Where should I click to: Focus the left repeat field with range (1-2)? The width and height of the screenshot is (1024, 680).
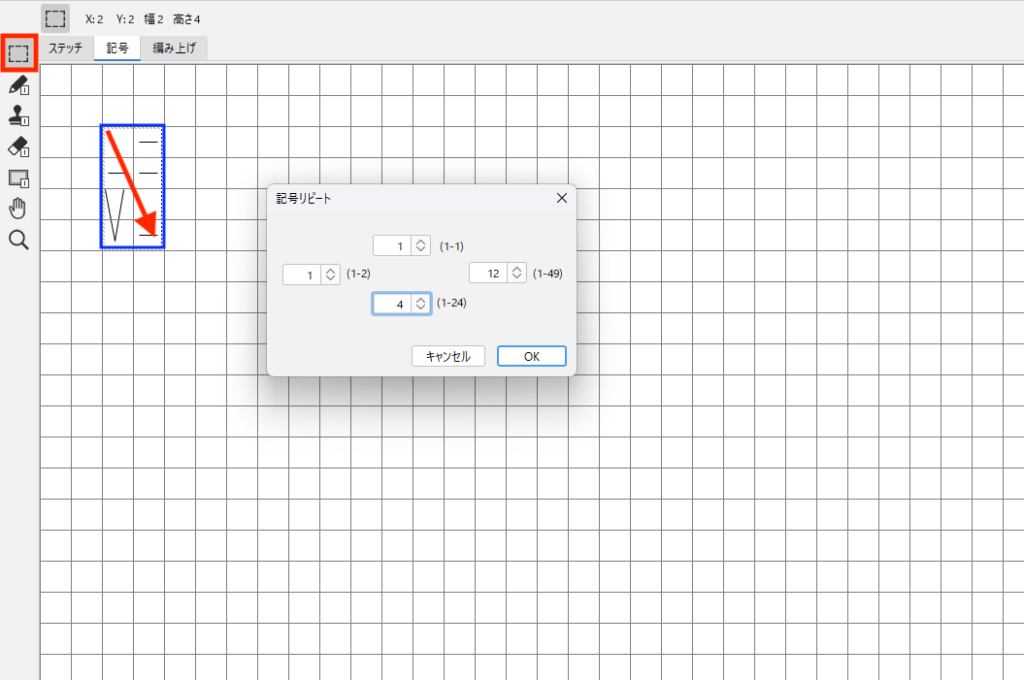[x=302, y=274]
